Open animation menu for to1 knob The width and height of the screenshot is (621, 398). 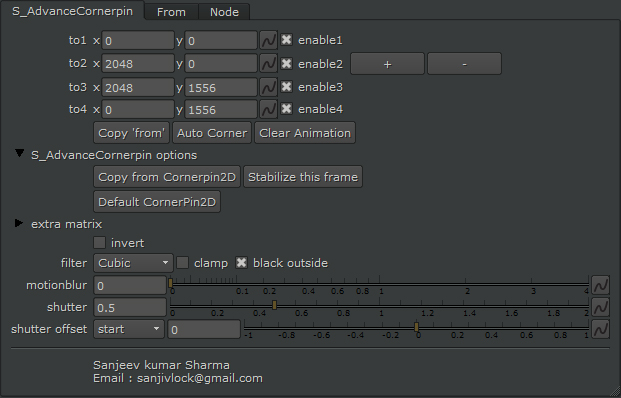click(x=269, y=40)
